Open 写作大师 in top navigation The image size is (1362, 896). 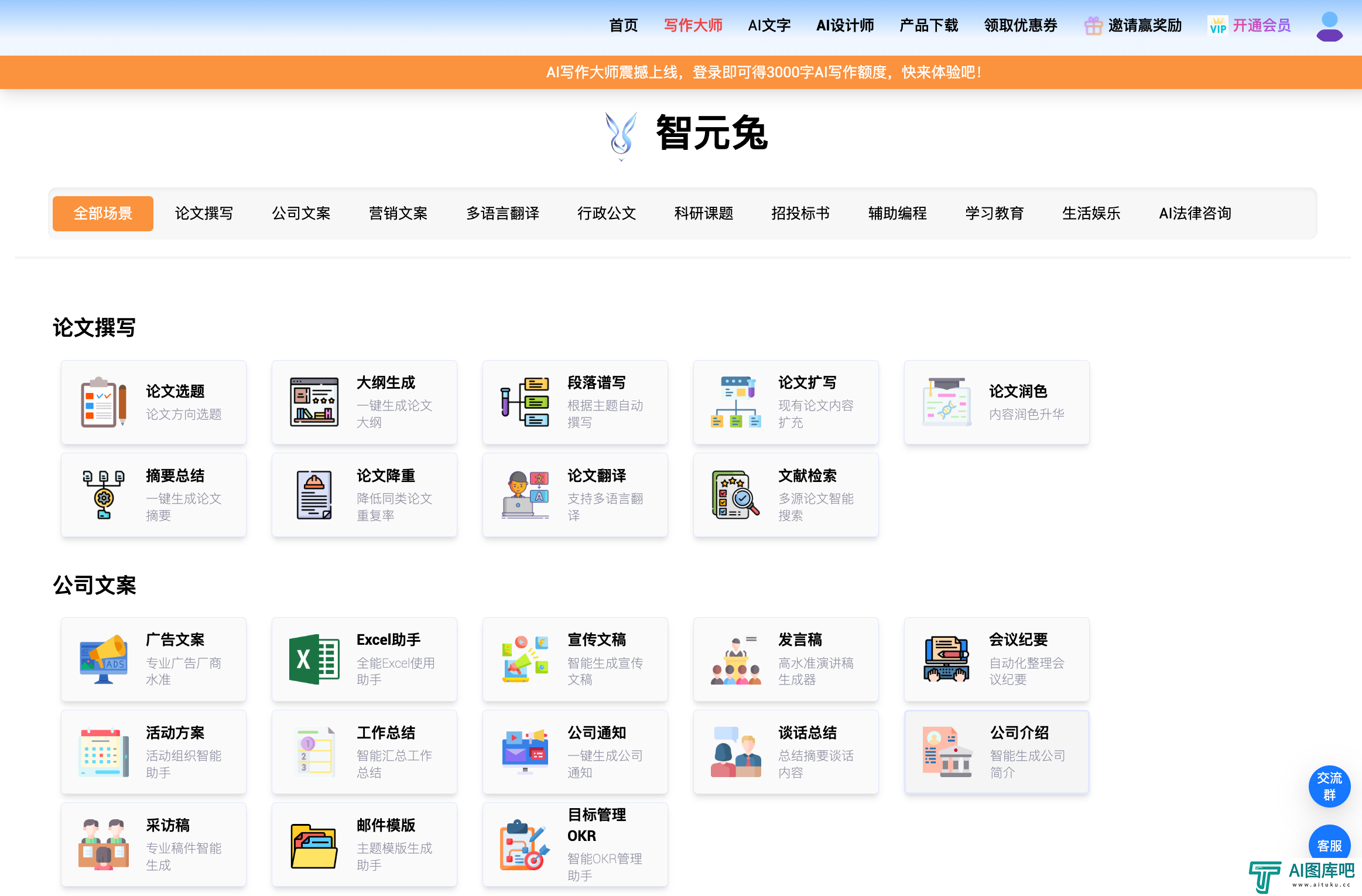[693, 26]
